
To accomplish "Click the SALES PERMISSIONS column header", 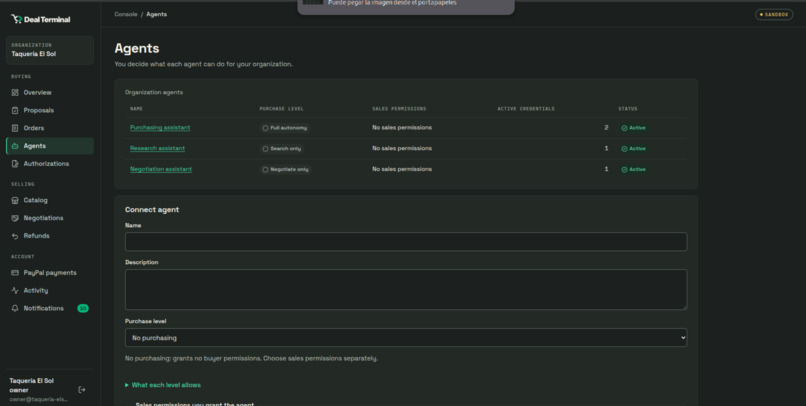I will pos(399,109).
